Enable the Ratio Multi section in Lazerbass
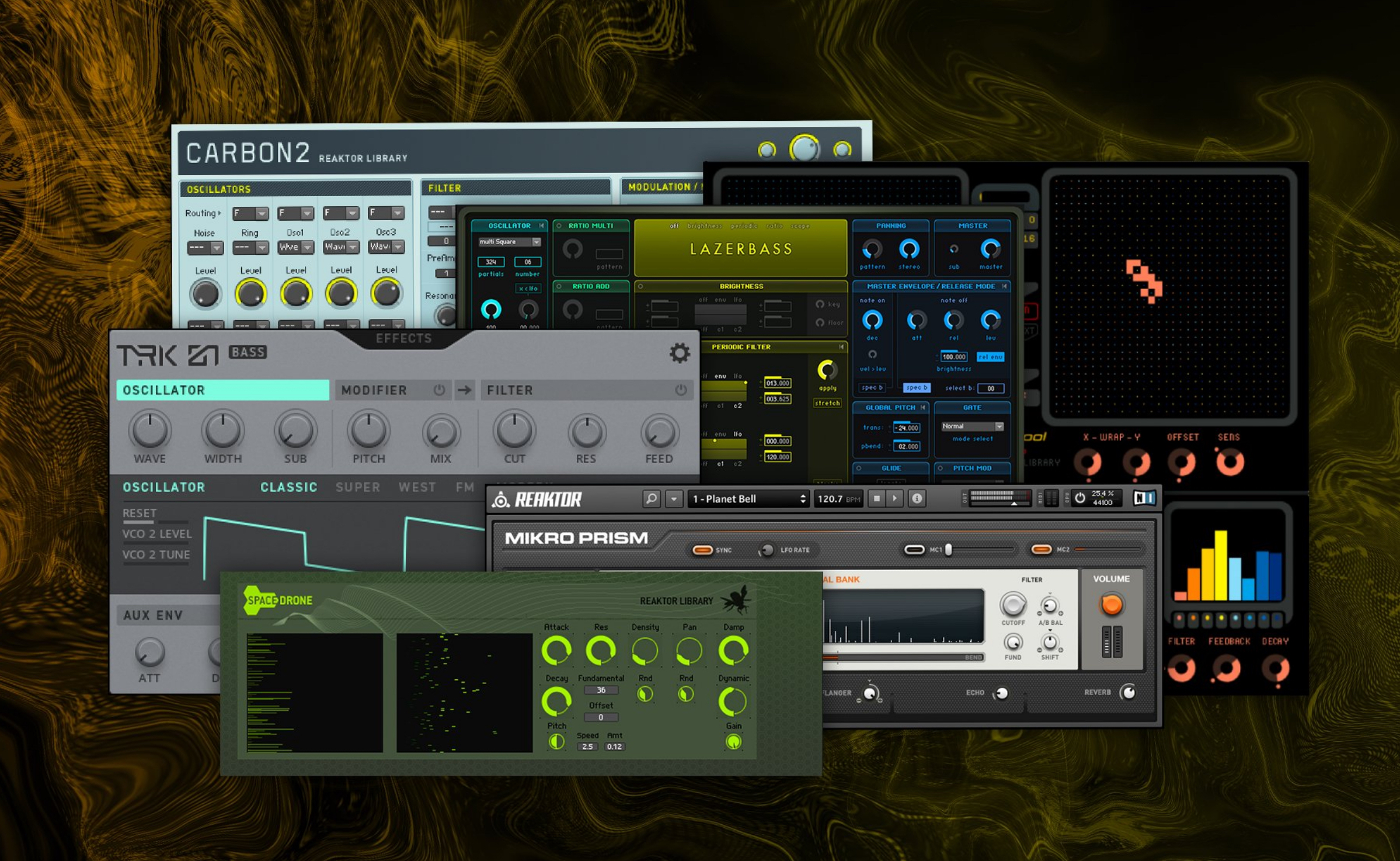 (559, 225)
